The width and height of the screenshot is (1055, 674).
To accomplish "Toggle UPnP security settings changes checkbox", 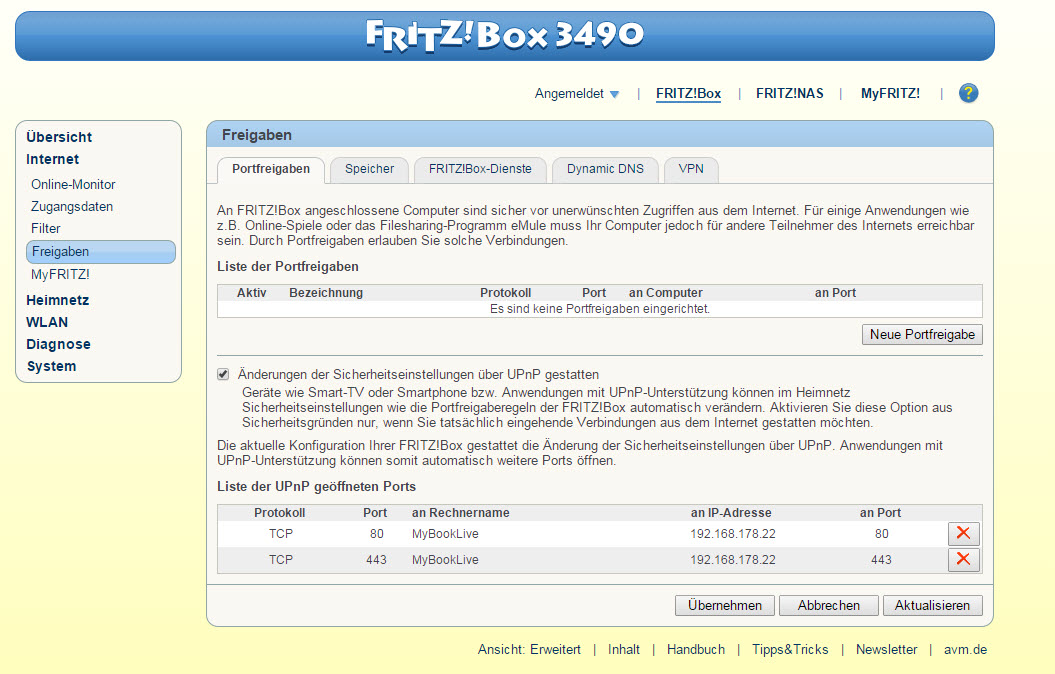I will click(223, 374).
